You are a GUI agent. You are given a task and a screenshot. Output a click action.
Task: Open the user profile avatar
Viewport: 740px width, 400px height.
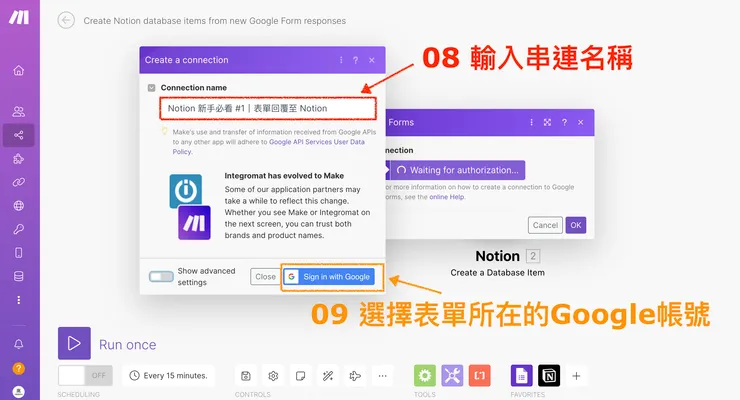pos(18,392)
